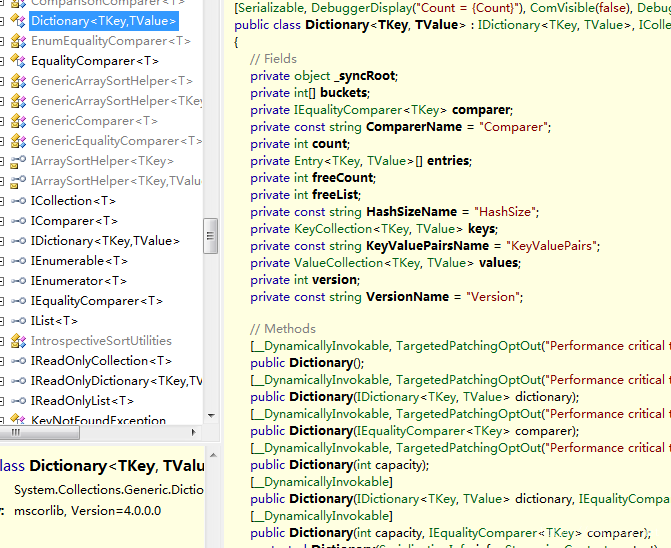Click the IComparer<T> interface icon
This screenshot has height=548, width=671.
tap(18, 221)
